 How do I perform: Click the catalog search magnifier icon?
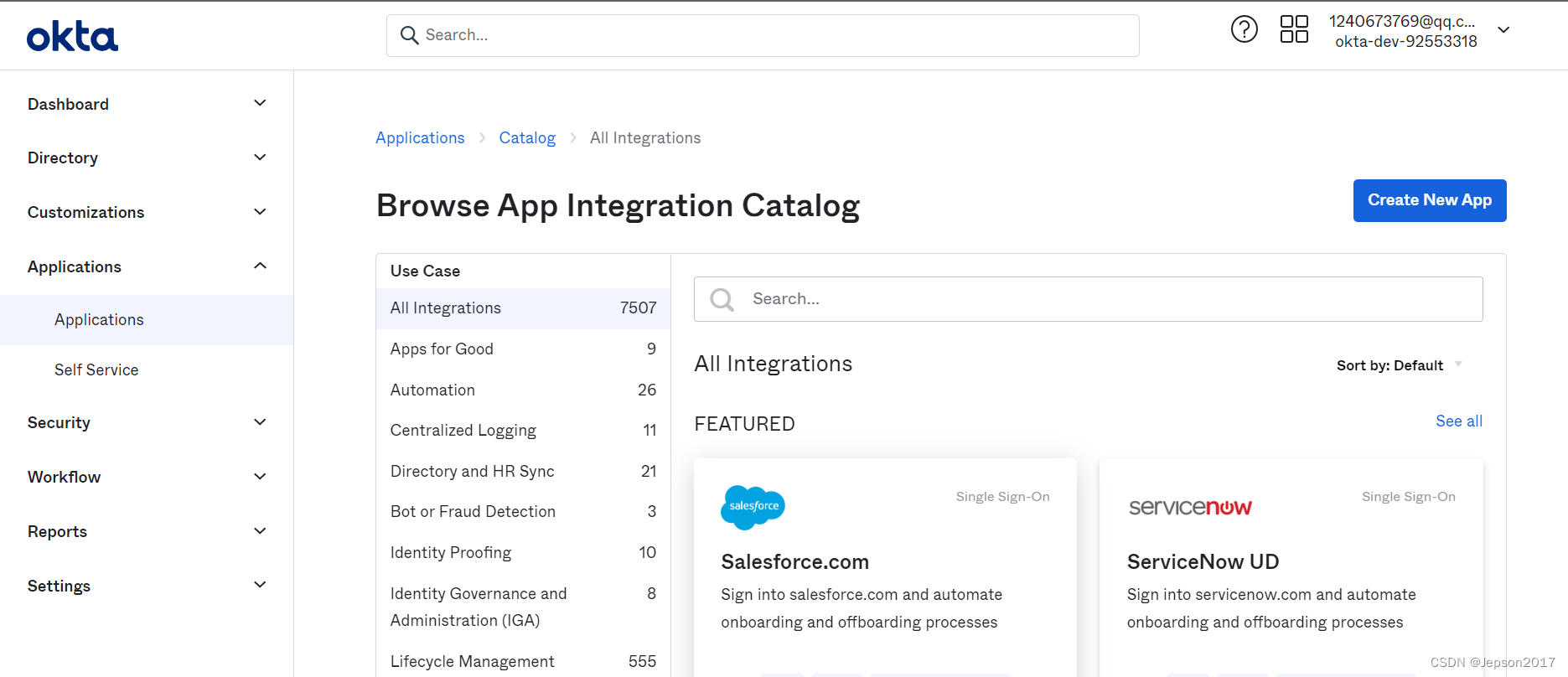tap(722, 299)
